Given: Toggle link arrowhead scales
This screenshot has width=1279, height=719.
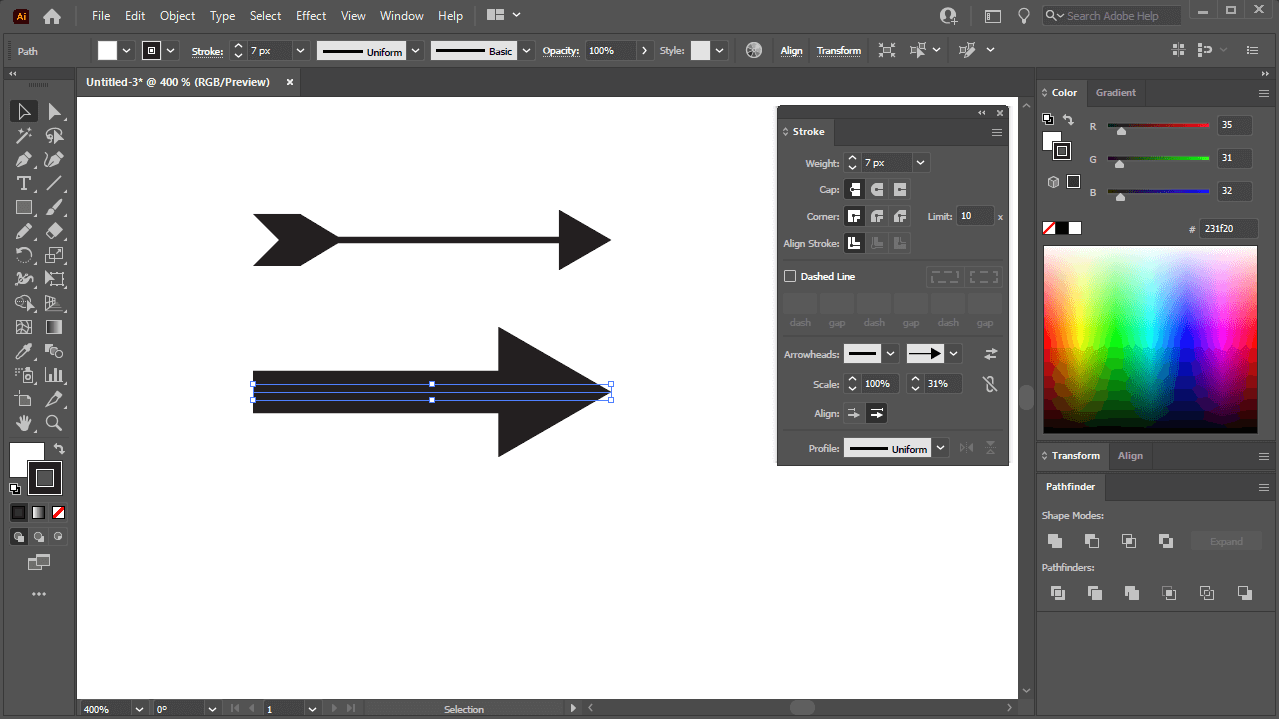Looking at the screenshot, I should click(x=990, y=383).
